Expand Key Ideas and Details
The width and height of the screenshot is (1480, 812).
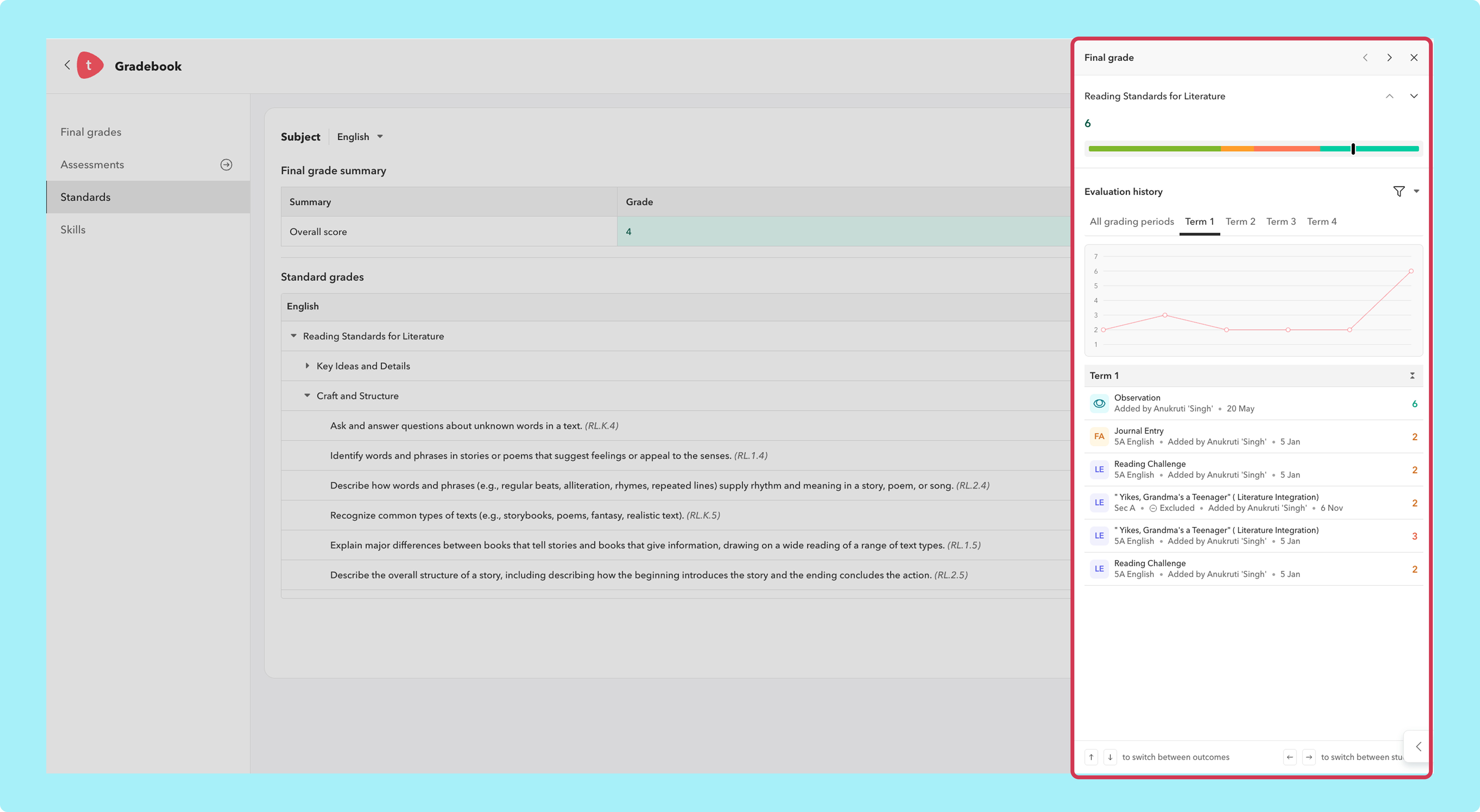coord(307,366)
